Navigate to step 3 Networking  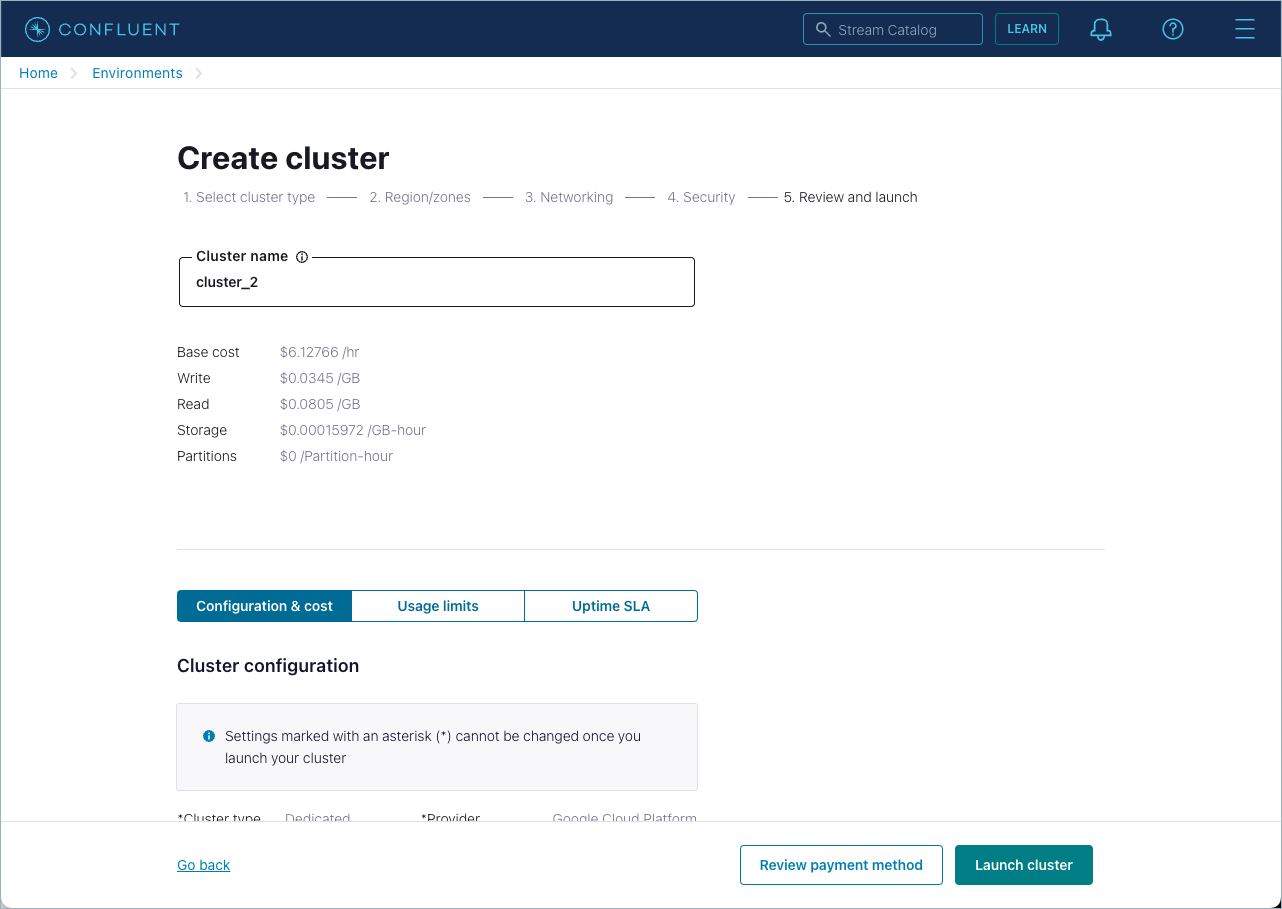(x=569, y=197)
